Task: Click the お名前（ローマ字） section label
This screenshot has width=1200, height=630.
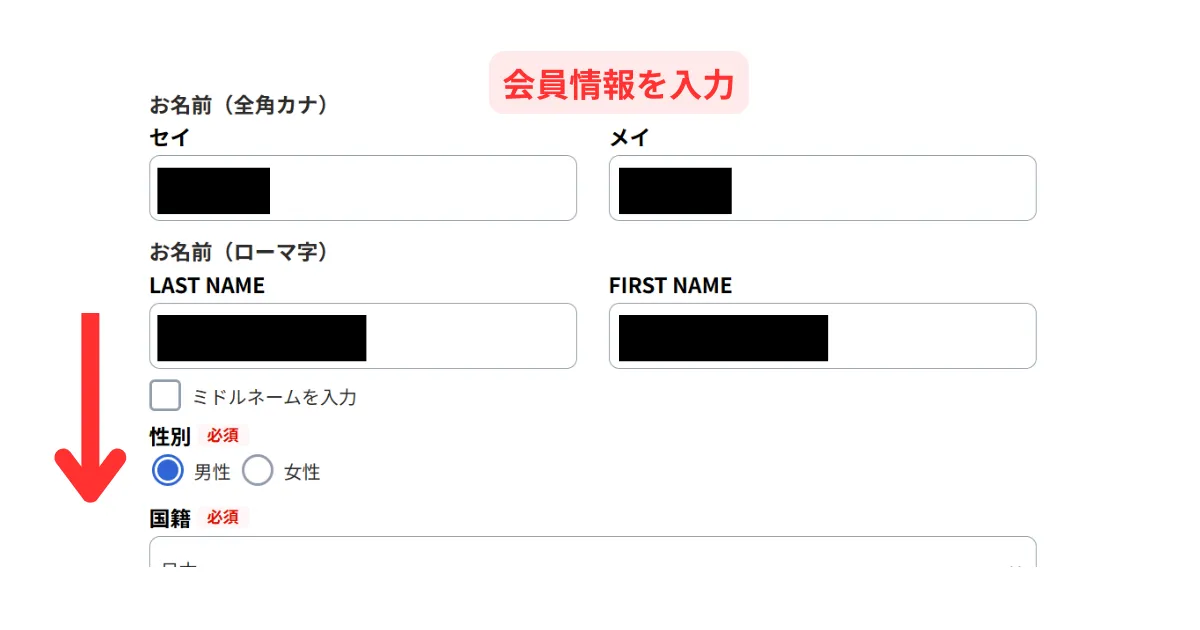Action: click(x=240, y=253)
